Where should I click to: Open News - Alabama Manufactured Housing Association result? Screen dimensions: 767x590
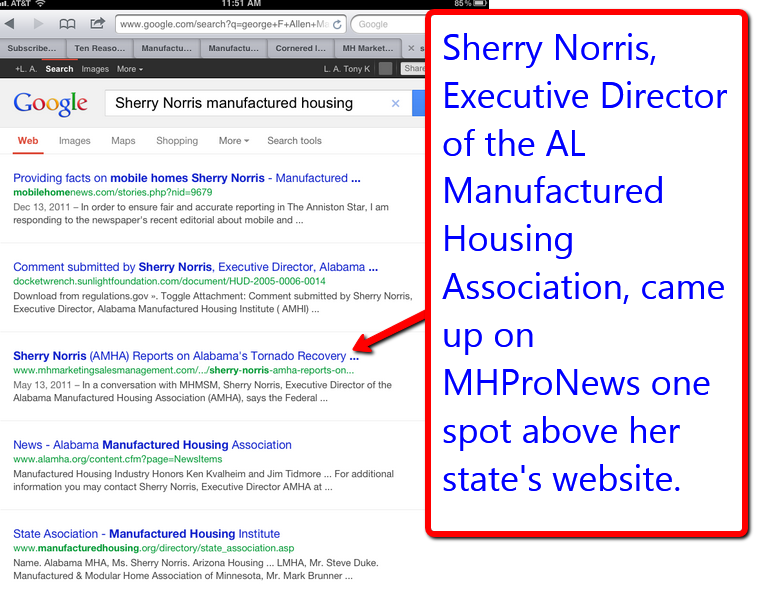click(x=152, y=445)
